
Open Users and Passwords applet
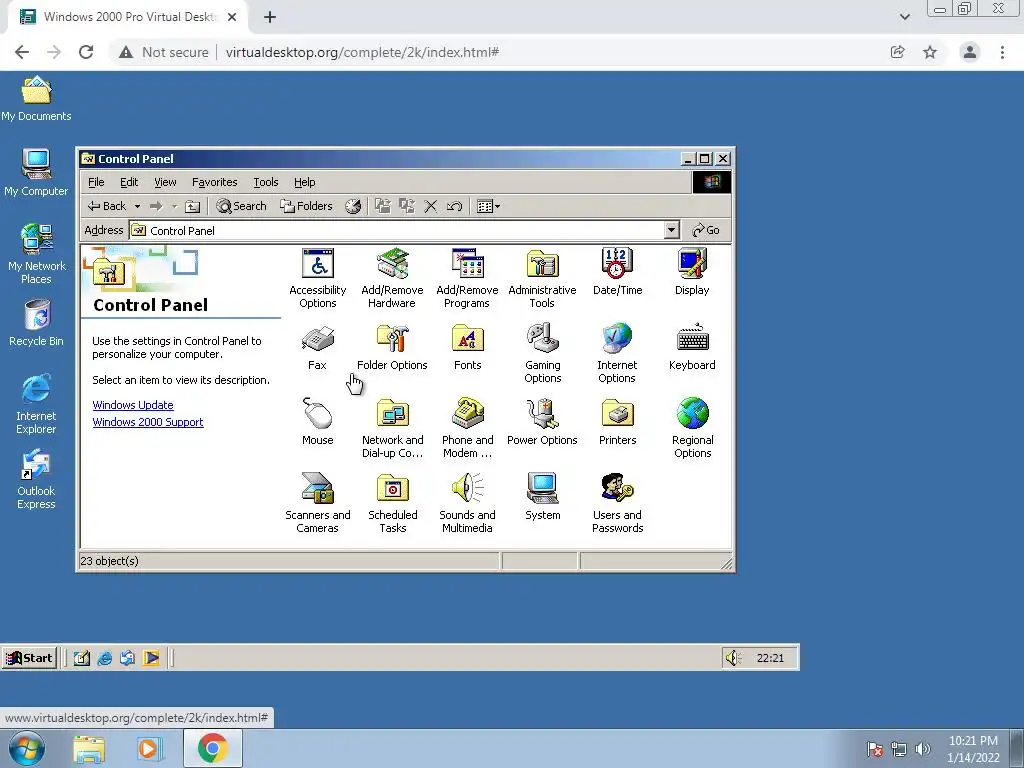[x=617, y=504]
